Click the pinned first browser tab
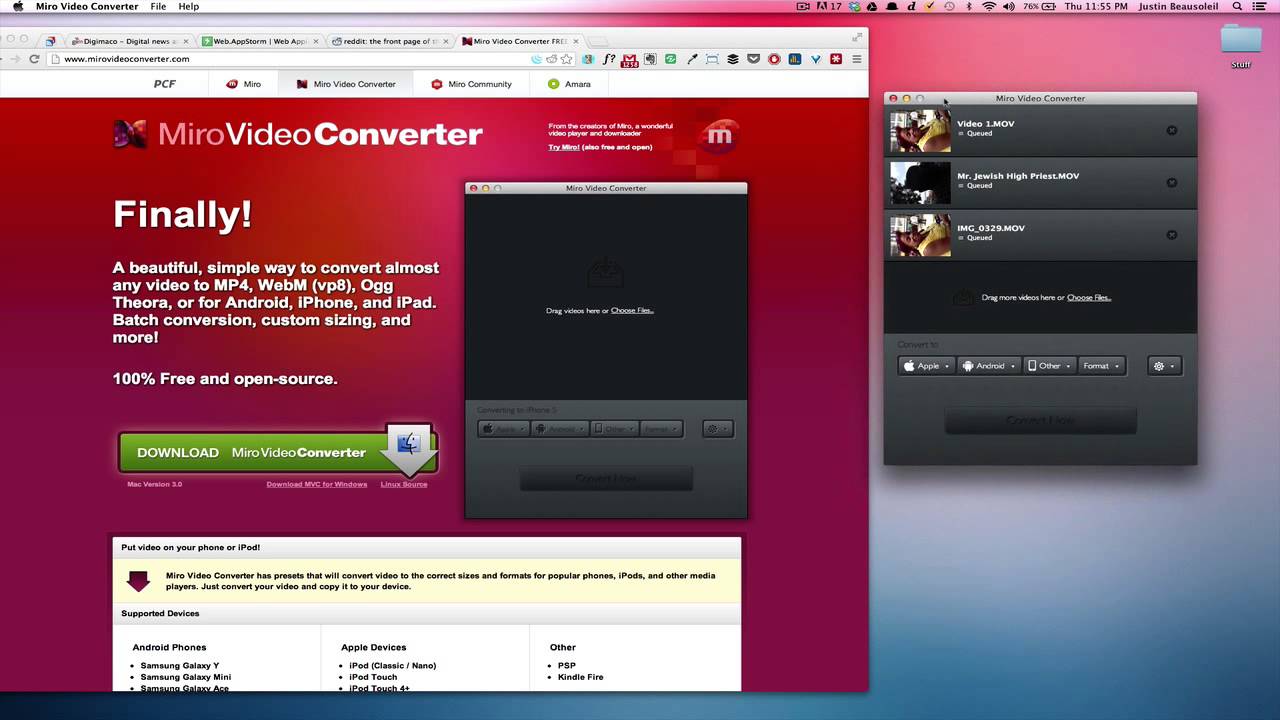Image resolution: width=1280 pixels, height=720 pixels. pos(50,41)
